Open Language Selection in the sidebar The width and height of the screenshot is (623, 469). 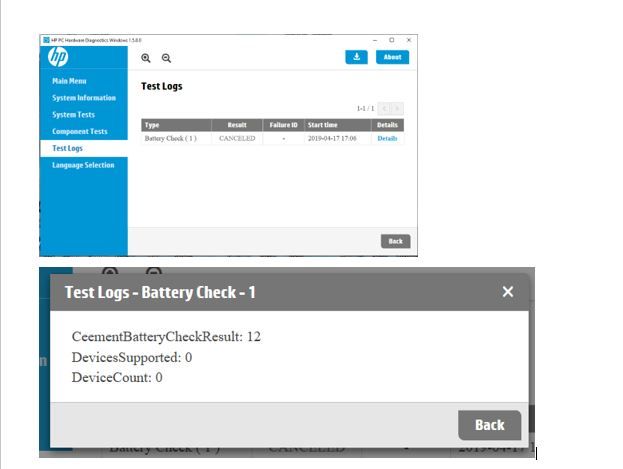(x=83, y=165)
